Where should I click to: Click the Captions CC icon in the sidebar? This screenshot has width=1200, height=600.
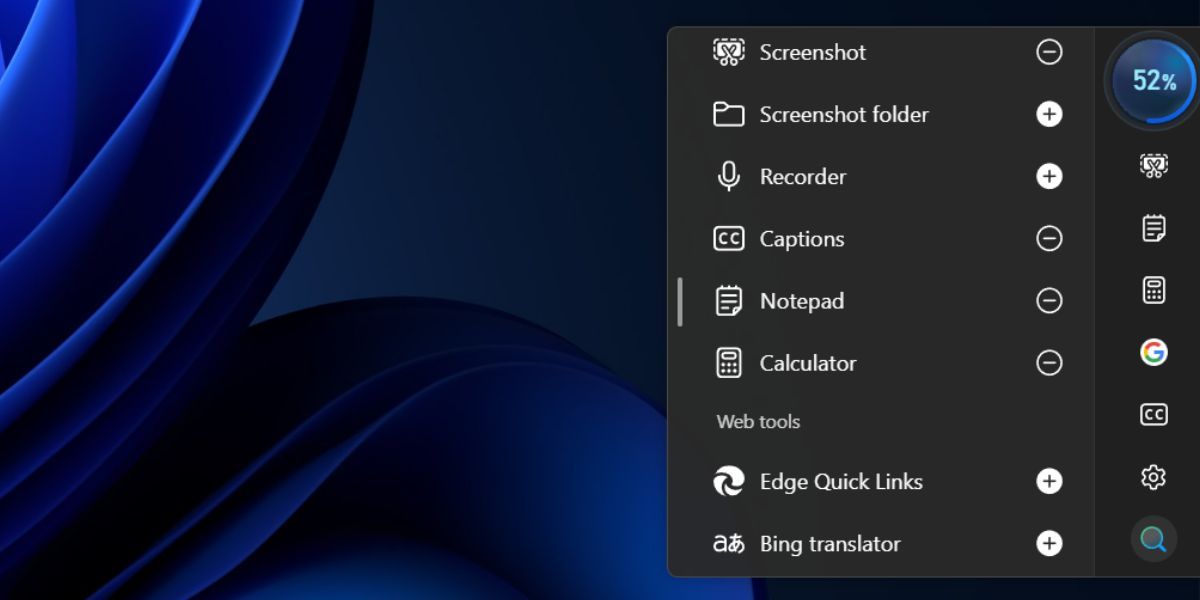[1153, 414]
